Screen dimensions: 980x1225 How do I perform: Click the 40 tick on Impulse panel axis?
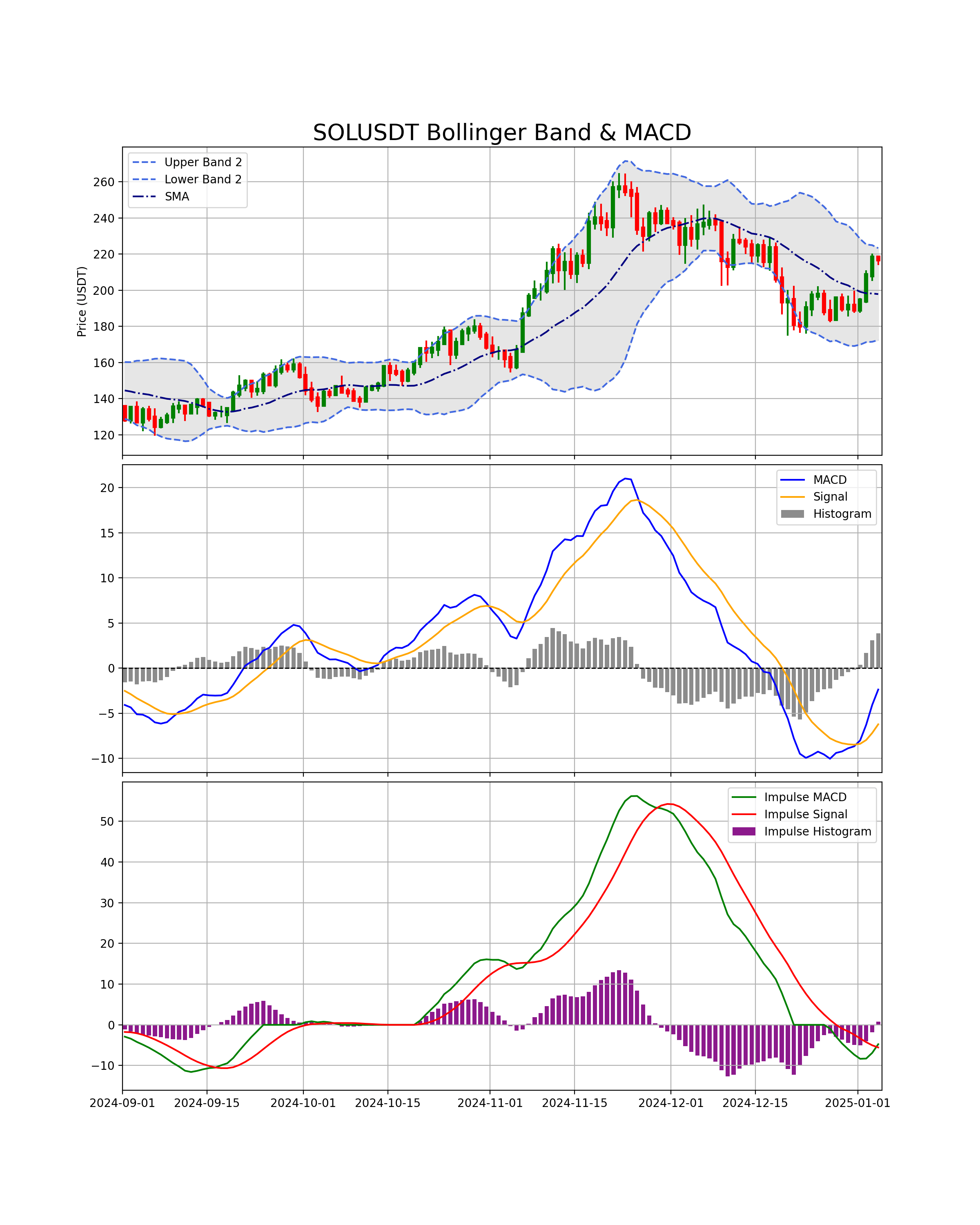[107, 862]
